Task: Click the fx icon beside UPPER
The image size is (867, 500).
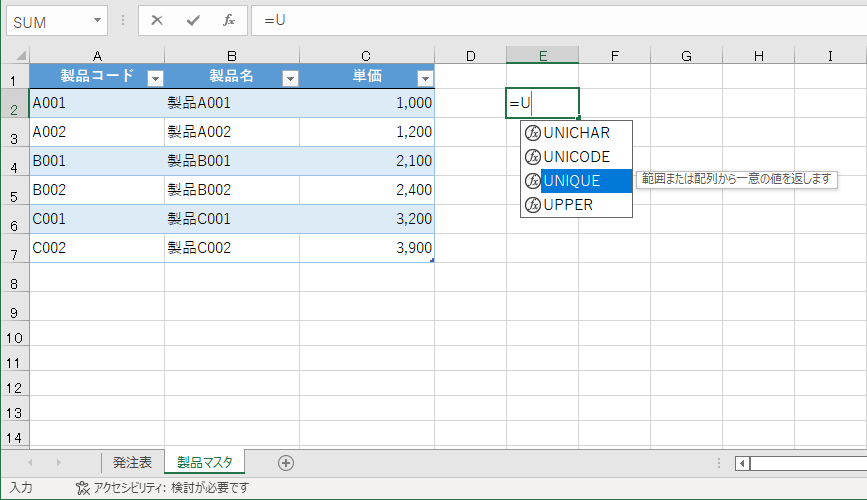Action: (532, 205)
